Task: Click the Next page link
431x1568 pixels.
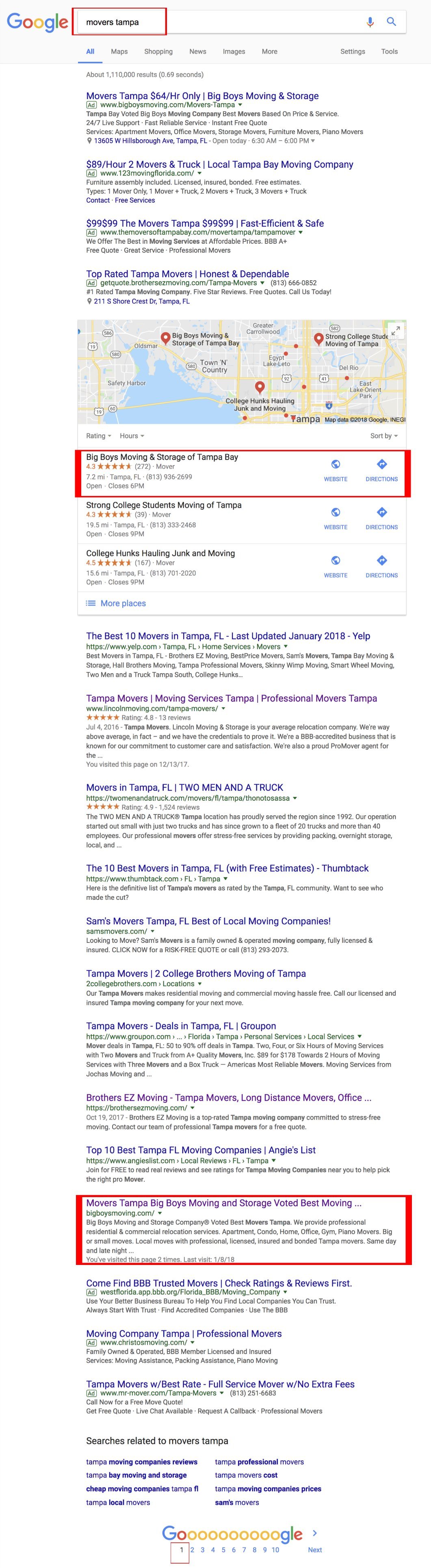Action: click(x=315, y=1550)
